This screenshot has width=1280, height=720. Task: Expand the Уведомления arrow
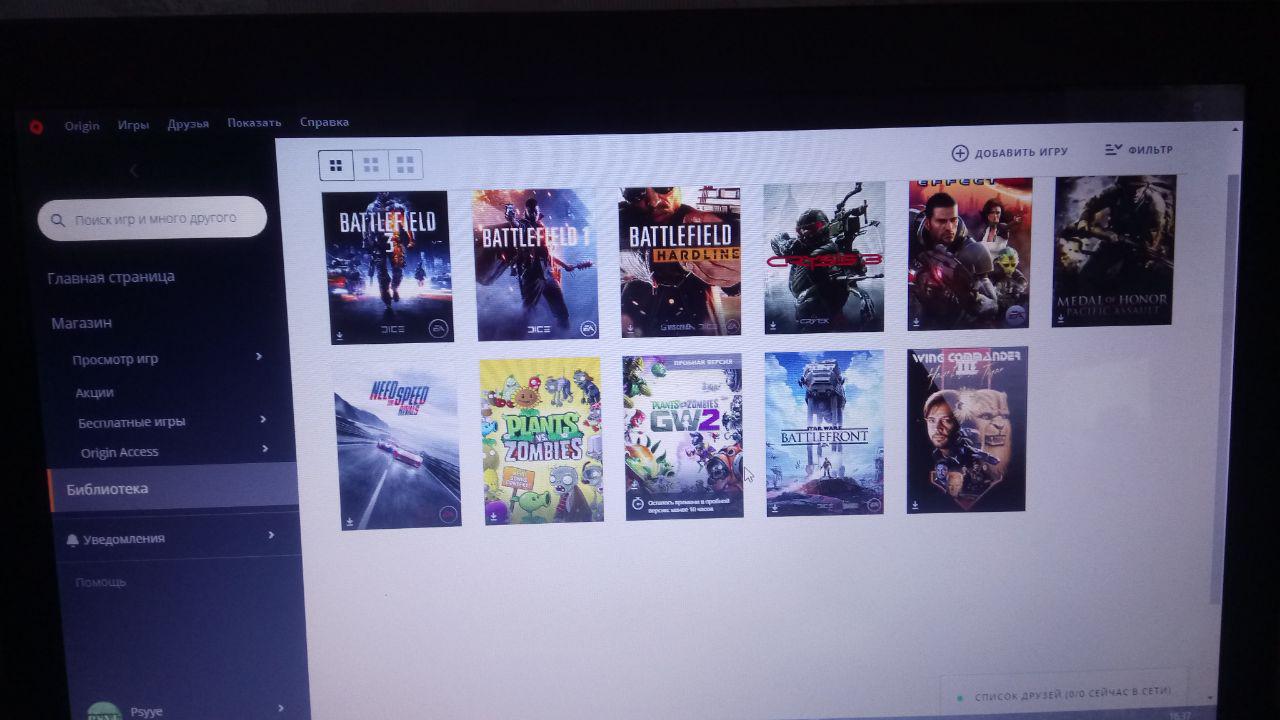(271, 535)
